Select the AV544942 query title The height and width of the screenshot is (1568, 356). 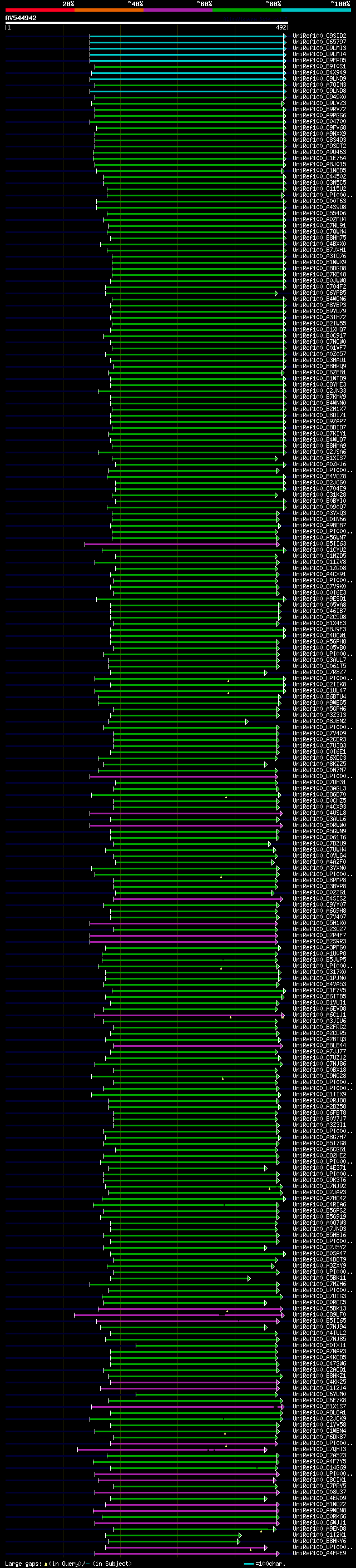coord(21,18)
